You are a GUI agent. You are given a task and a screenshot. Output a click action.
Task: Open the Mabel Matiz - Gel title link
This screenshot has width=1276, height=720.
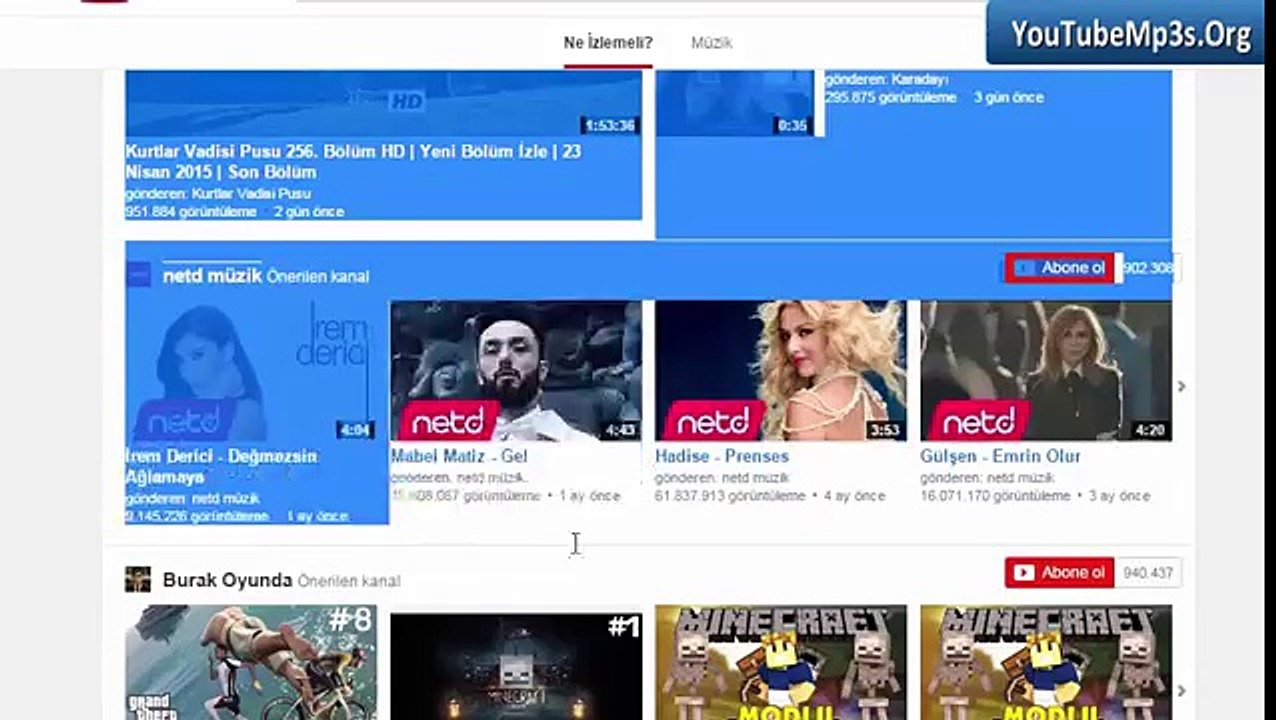pos(459,456)
